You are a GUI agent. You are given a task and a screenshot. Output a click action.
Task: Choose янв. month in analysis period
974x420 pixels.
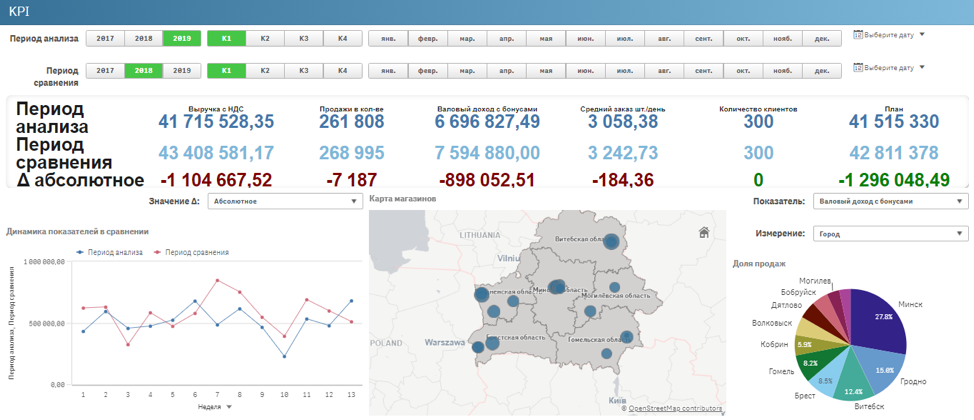click(x=388, y=39)
